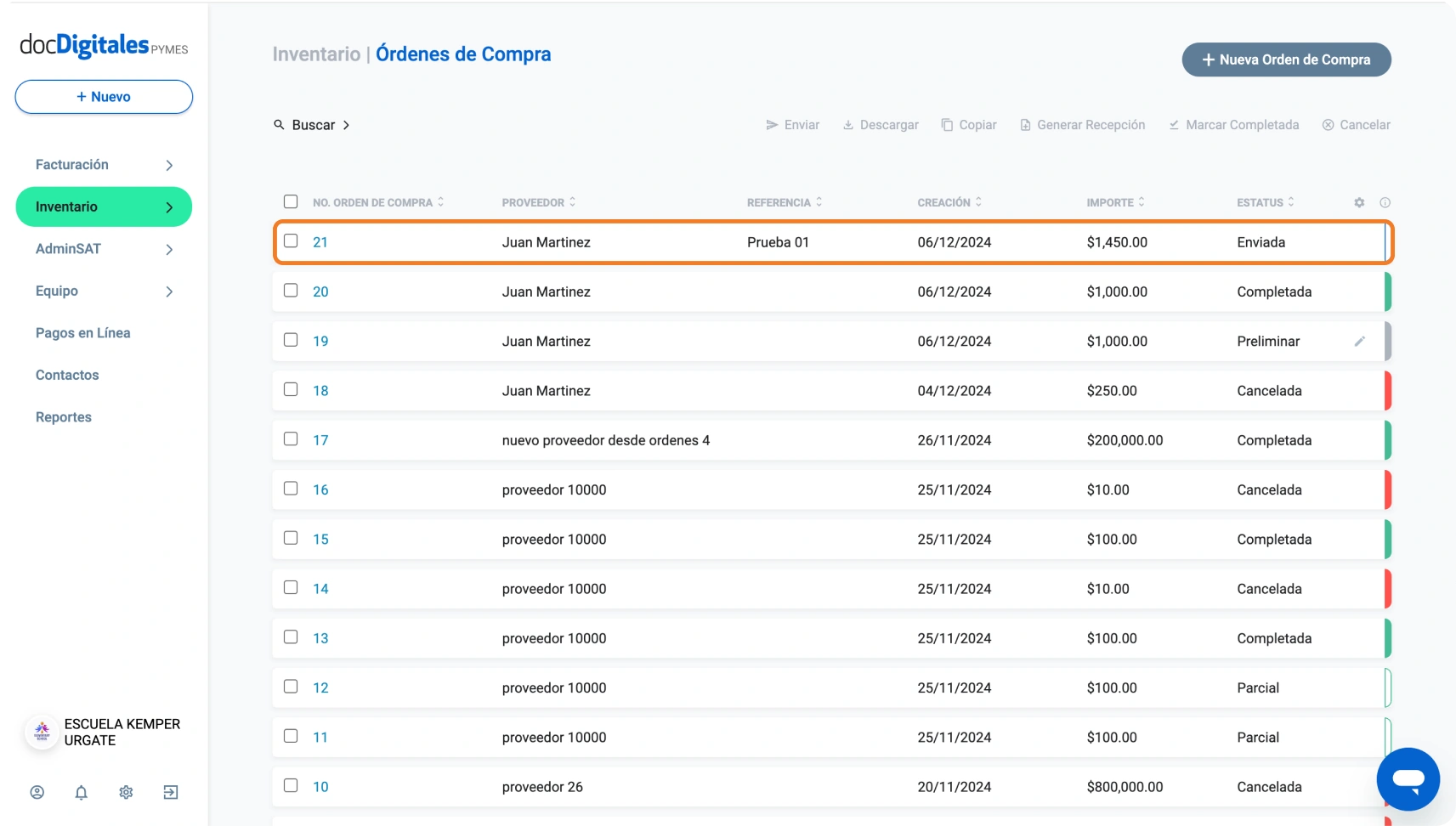Open the notifications bell icon
The image size is (1456, 826).
coord(82,792)
